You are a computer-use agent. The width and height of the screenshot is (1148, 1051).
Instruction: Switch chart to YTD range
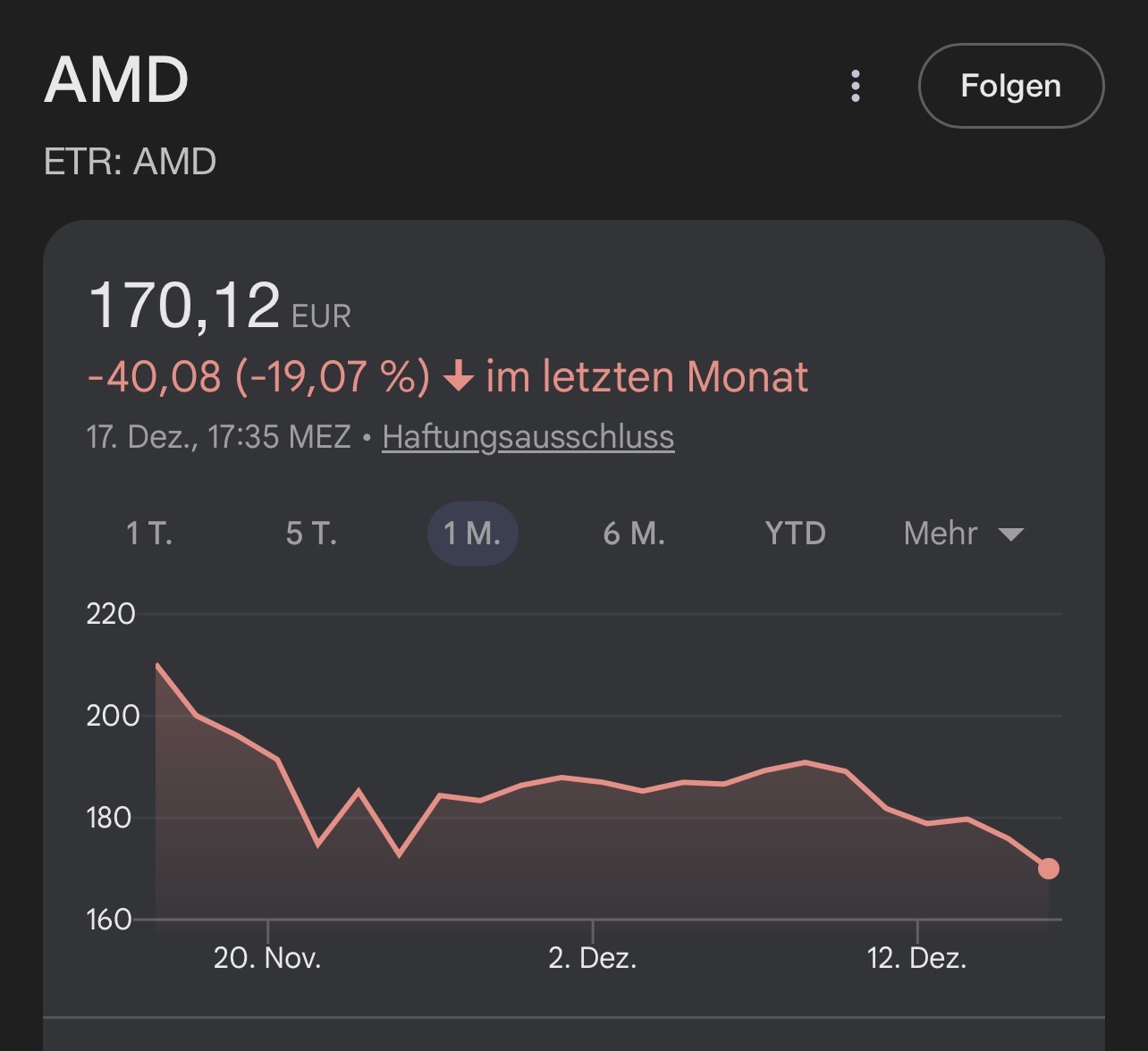(795, 534)
